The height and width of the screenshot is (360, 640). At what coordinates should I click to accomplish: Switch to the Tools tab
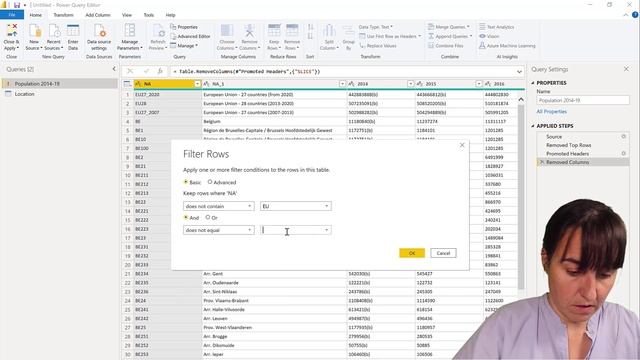click(149, 15)
